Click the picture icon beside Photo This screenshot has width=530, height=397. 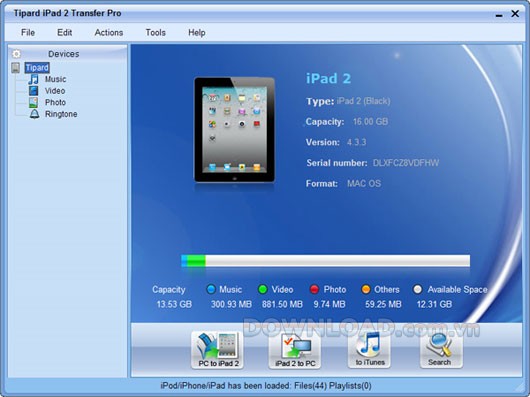pos(33,102)
